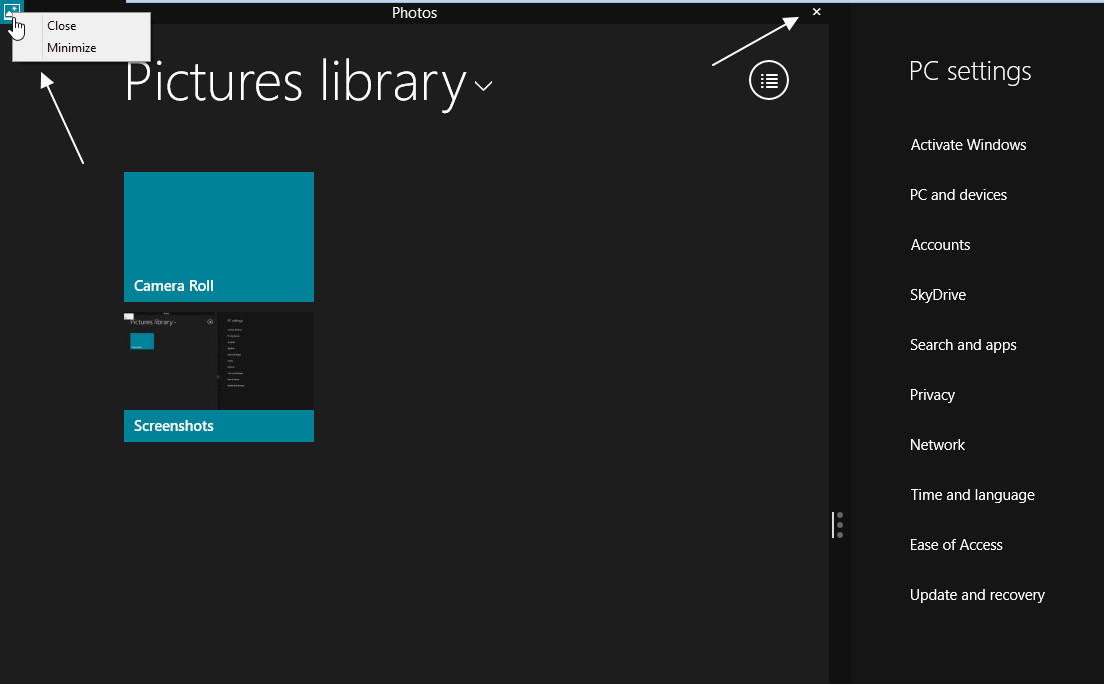
Task: Open Privacy settings
Action: (x=932, y=395)
